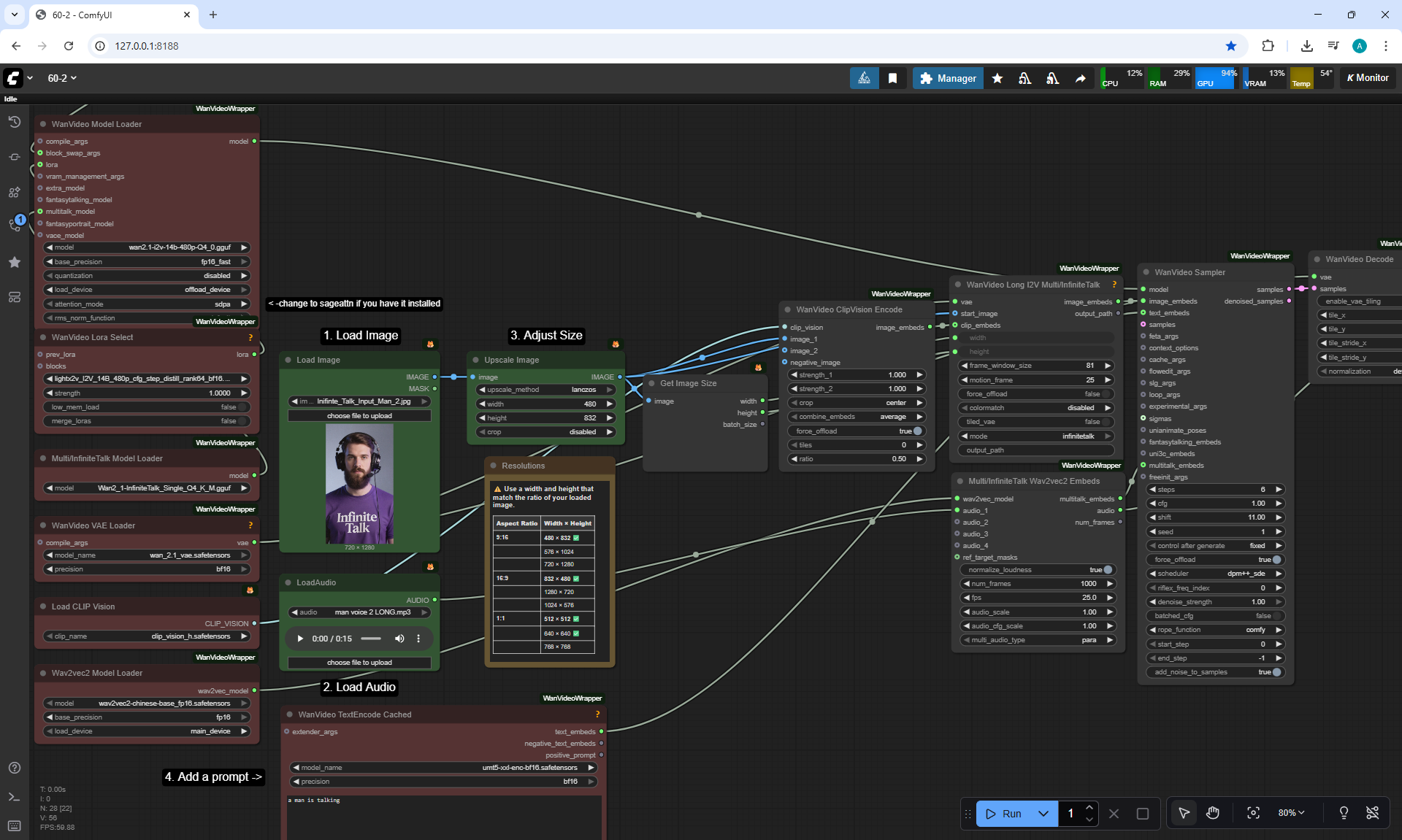Open the console terminal sidebar icon
The width and height of the screenshot is (1402, 840).
tap(15, 797)
